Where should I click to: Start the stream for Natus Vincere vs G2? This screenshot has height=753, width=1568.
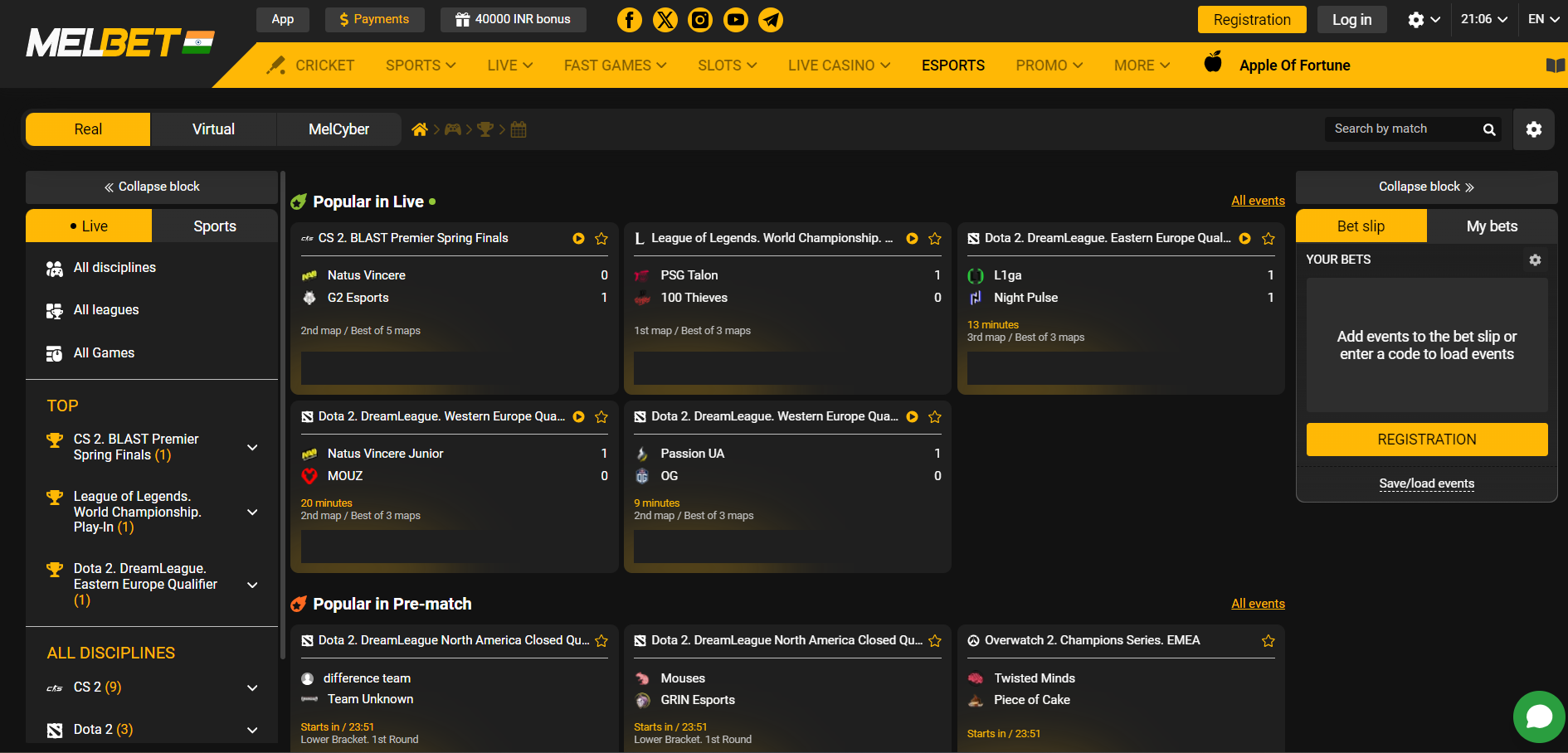pos(578,239)
